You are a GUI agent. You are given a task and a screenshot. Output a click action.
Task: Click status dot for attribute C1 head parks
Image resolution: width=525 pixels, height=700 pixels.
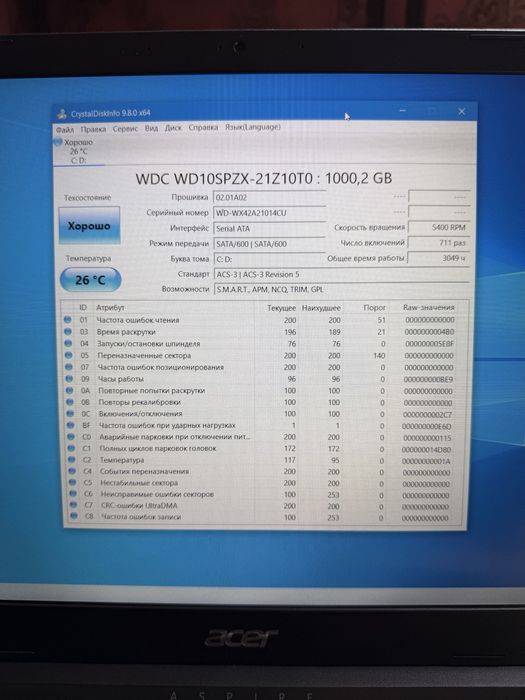(71, 448)
